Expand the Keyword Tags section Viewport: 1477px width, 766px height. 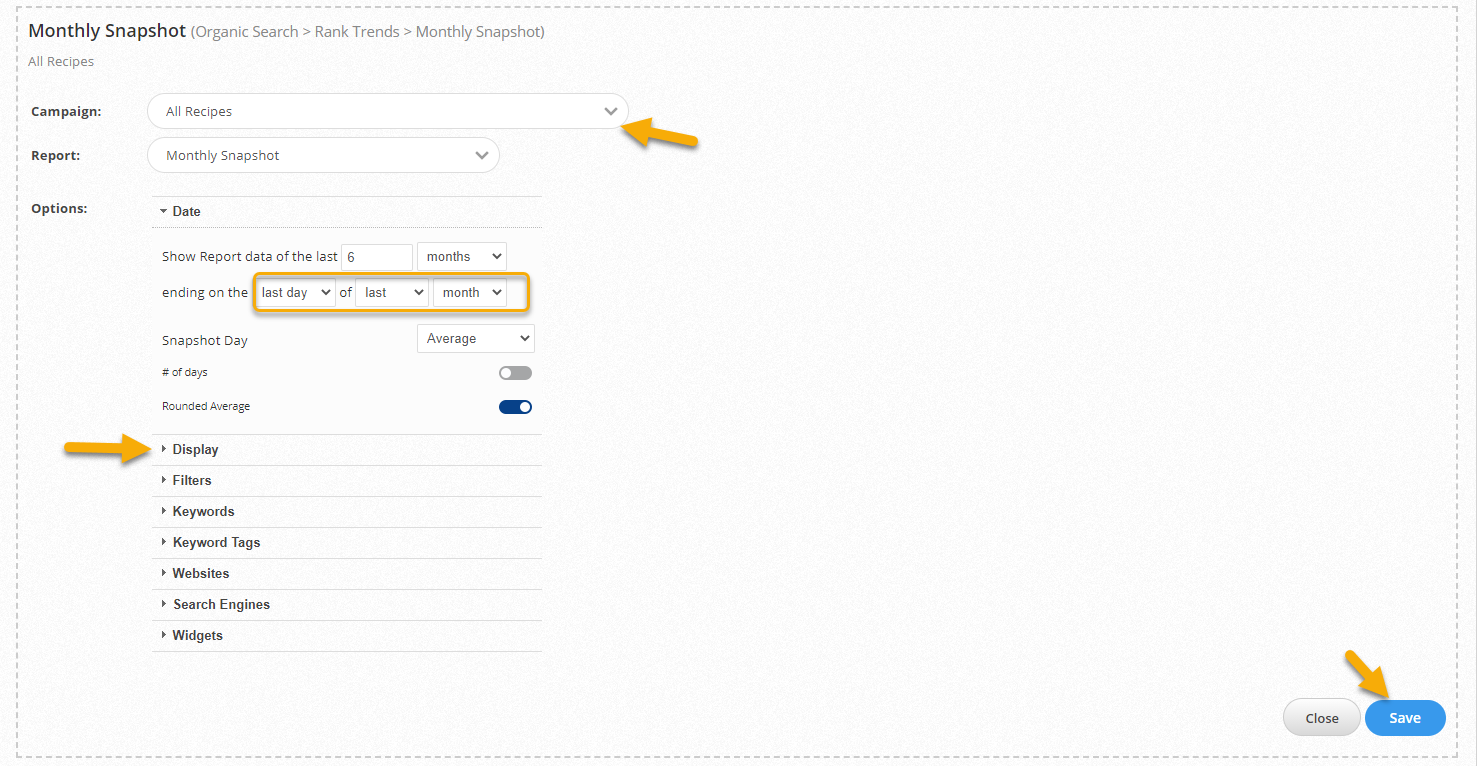click(216, 543)
